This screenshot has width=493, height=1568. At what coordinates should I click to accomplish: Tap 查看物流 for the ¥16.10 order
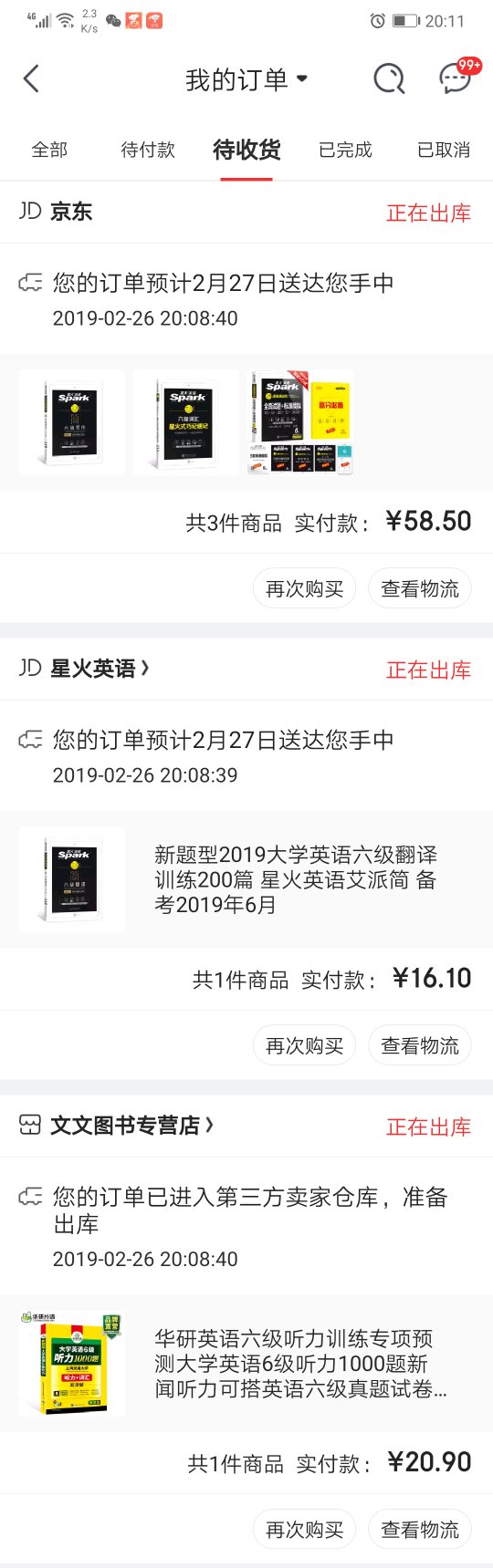[x=420, y=1045]
